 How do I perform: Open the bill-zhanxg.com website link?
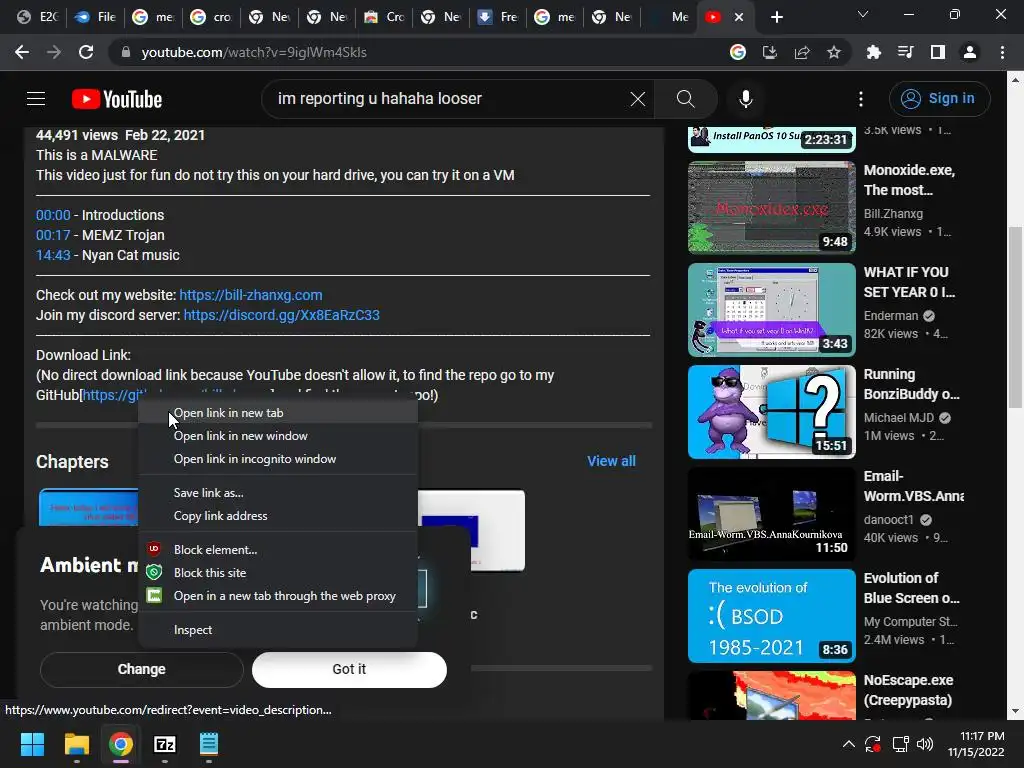[x=251, y=295]
